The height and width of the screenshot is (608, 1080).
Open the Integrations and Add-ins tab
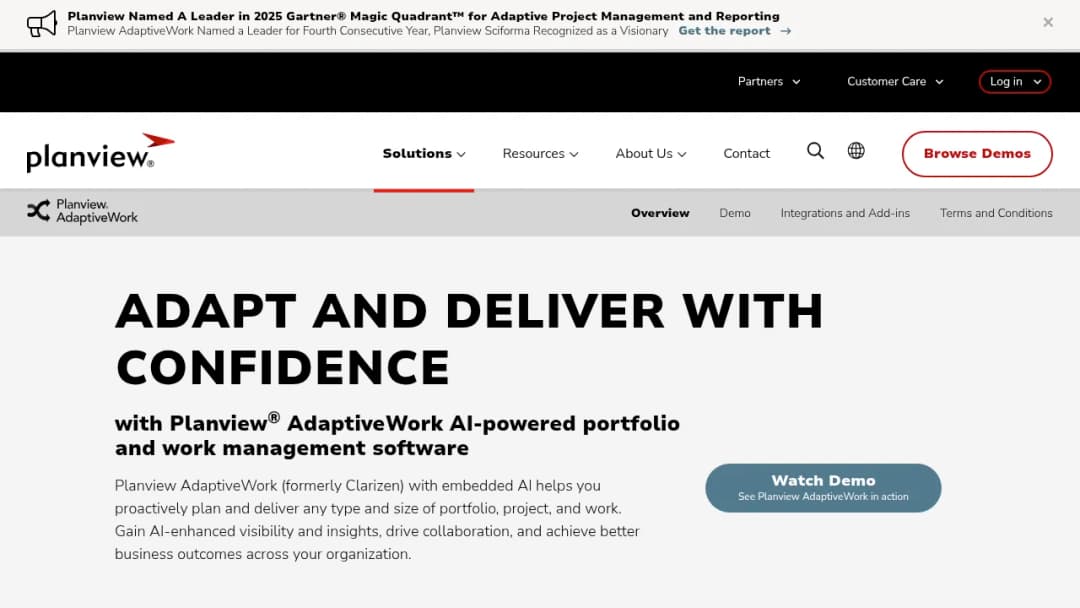pos(845,213)
